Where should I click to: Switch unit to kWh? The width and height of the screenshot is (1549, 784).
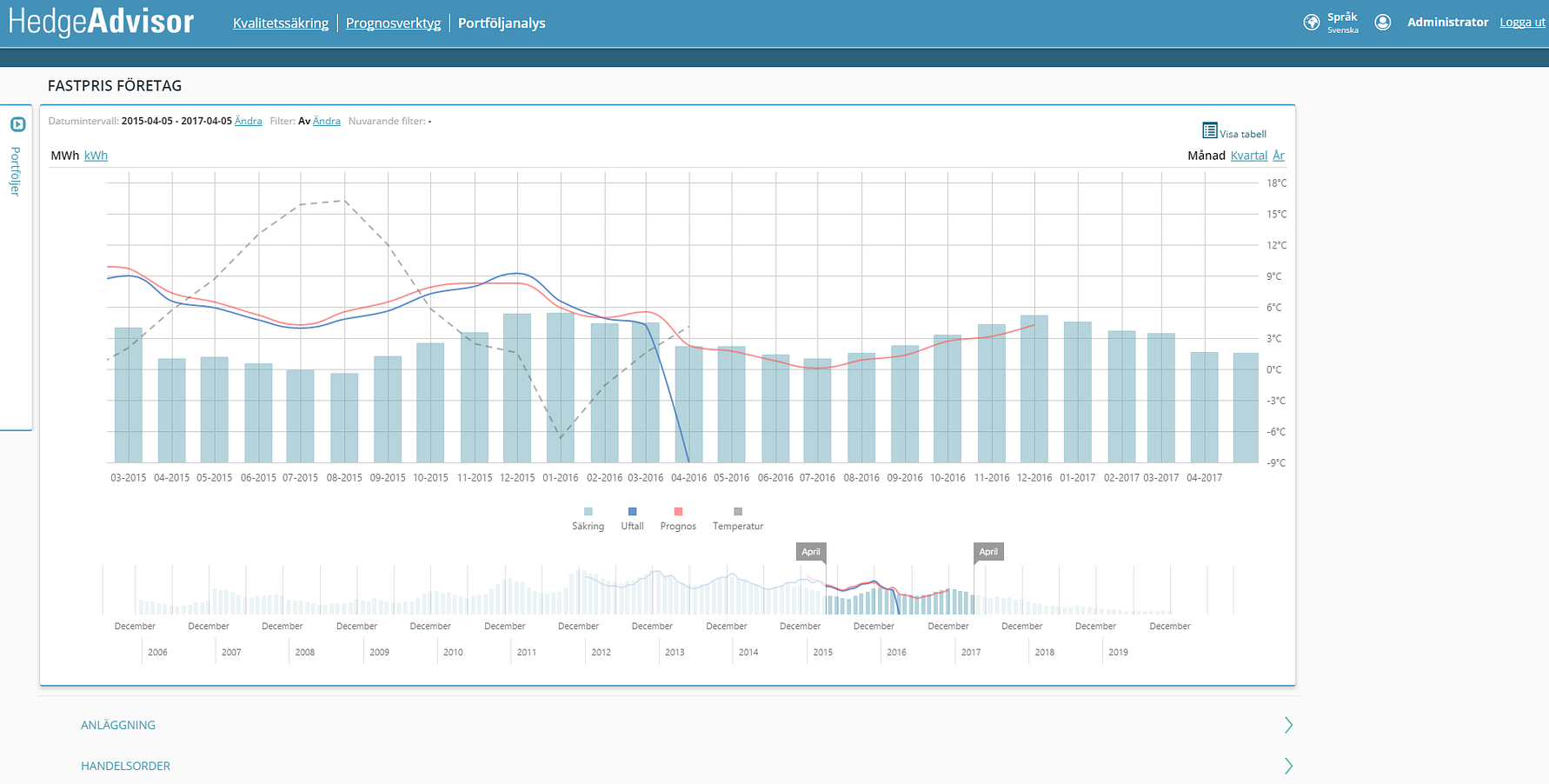96,156
